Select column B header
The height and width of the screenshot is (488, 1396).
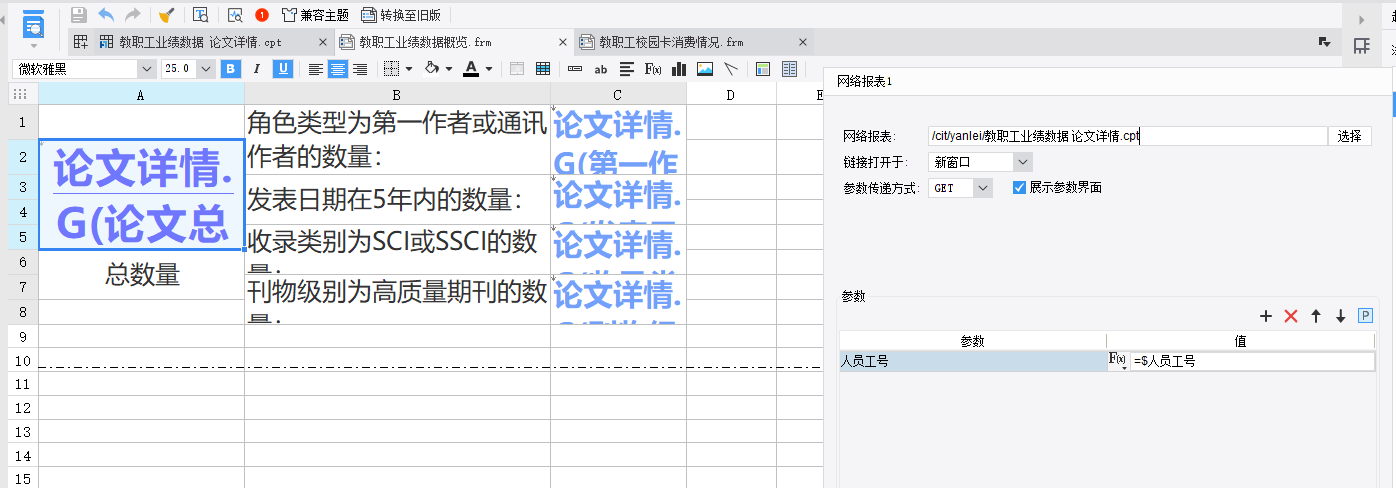click(x=397, y=94)
